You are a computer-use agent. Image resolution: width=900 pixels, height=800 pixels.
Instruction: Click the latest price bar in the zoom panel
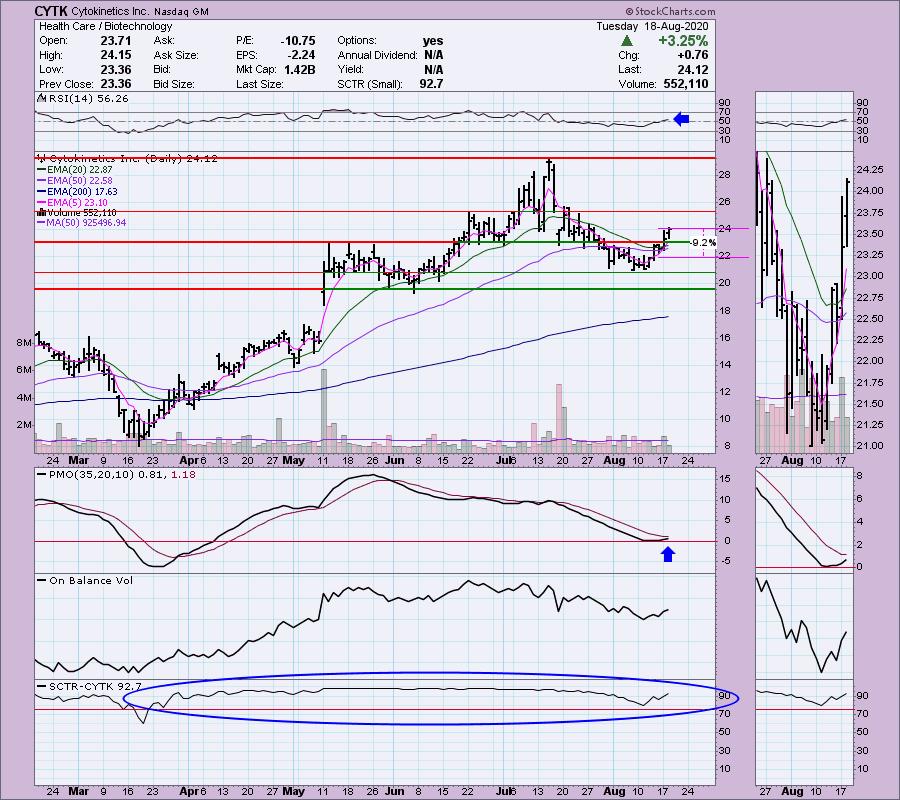tap(846, 213)
